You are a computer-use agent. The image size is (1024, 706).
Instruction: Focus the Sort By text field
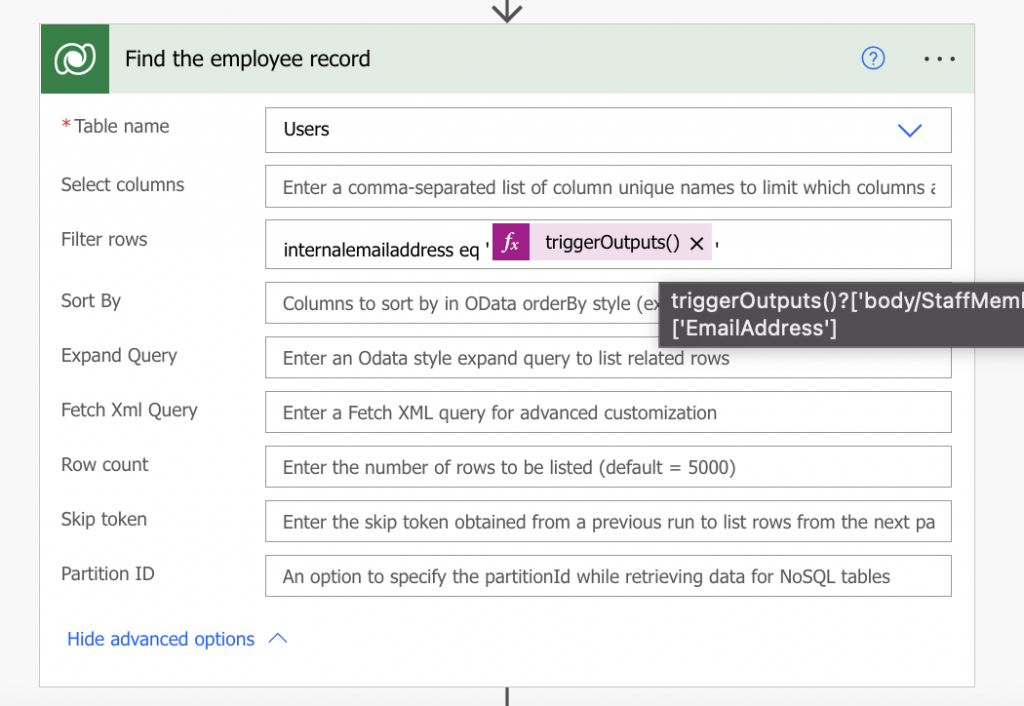pyautogui.click(x=460, y=303)
